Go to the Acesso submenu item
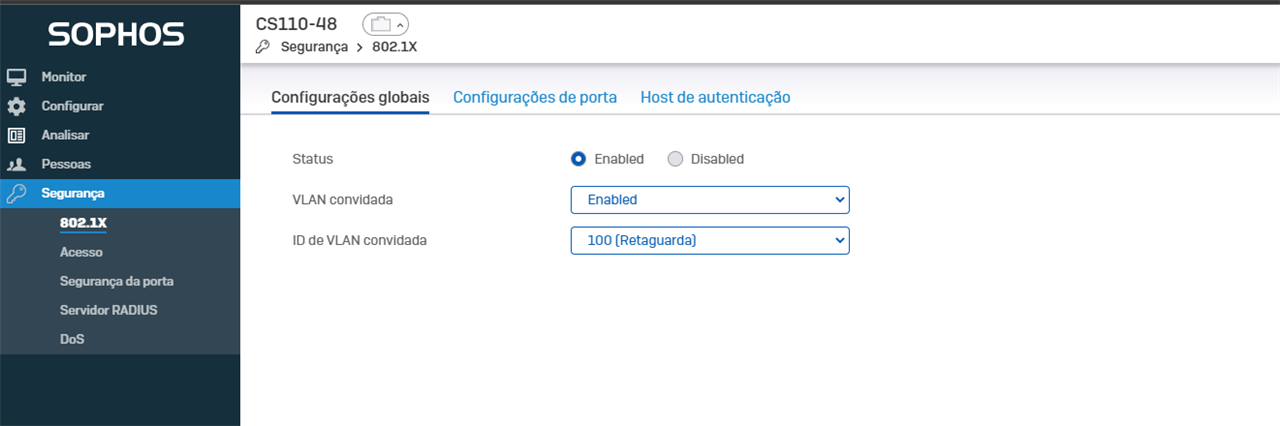Screen dimensions: 1280x426 [81, 252]
